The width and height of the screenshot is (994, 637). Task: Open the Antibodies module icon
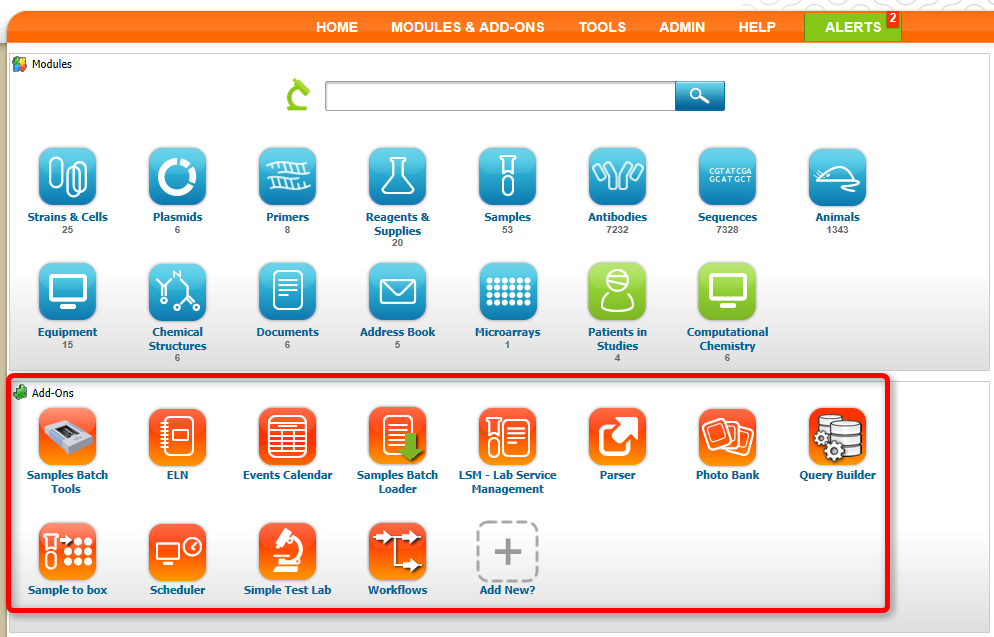click(x=617, y=177)
